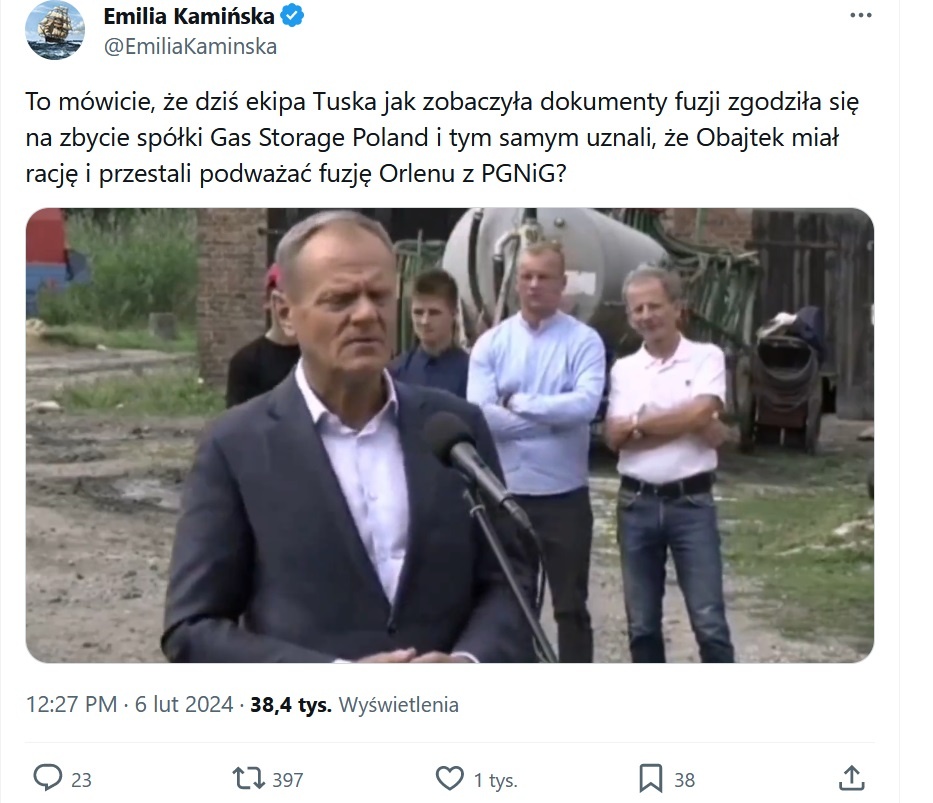
Task: Click the 397 reposts count
Action: click(288, 780)
